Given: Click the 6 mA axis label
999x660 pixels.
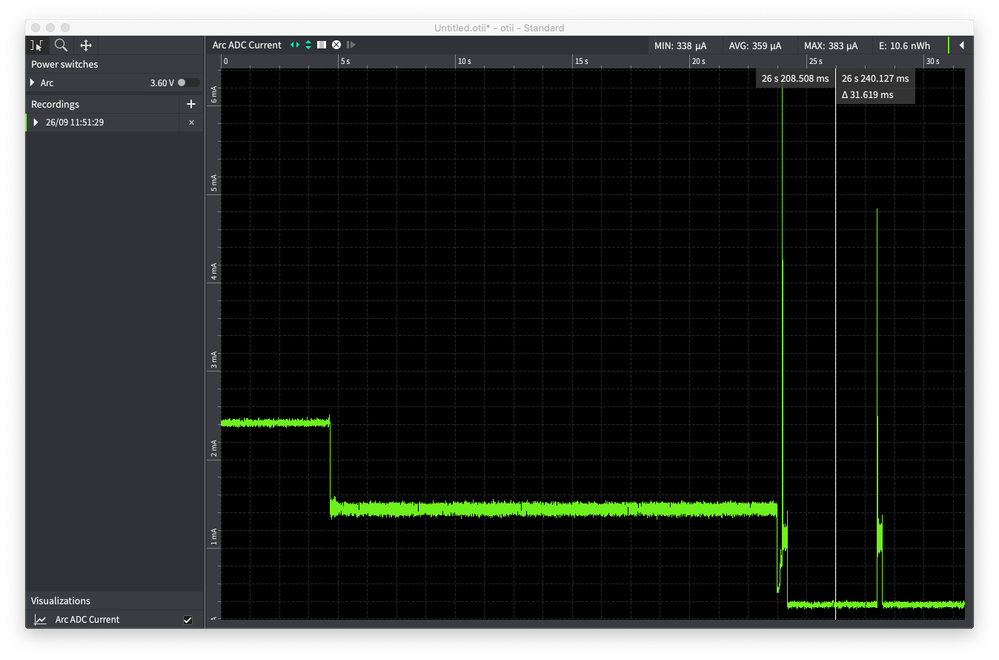Looking at the screenshot, I should [x=213, y=94].
